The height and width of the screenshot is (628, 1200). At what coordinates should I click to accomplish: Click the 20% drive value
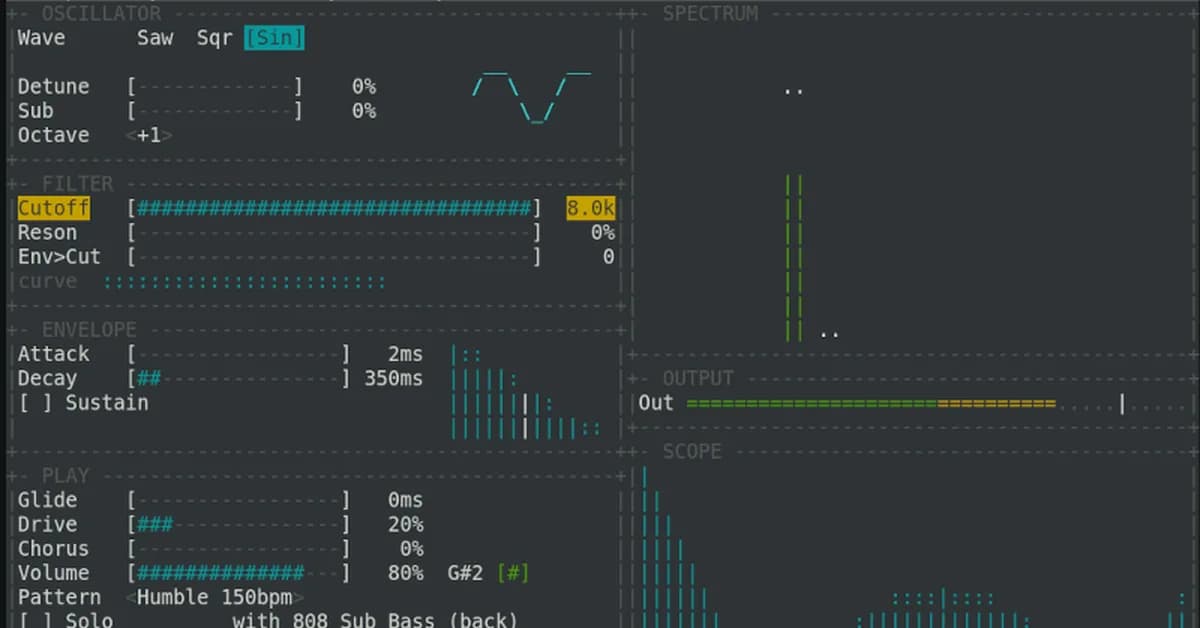click(405, 525)
